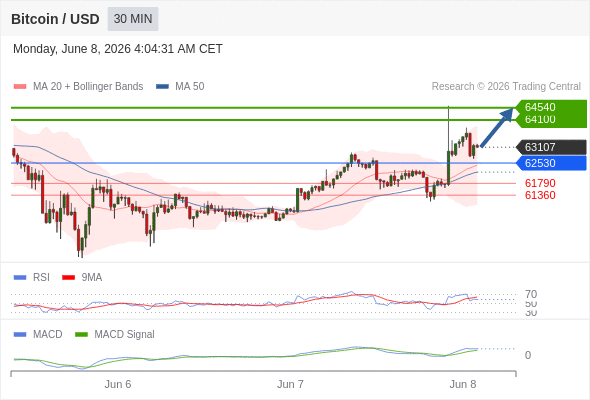The height and width of the screenshot is (400, 590).
Task: Click the 9MA red legend swatch
Action: point(68,278)
